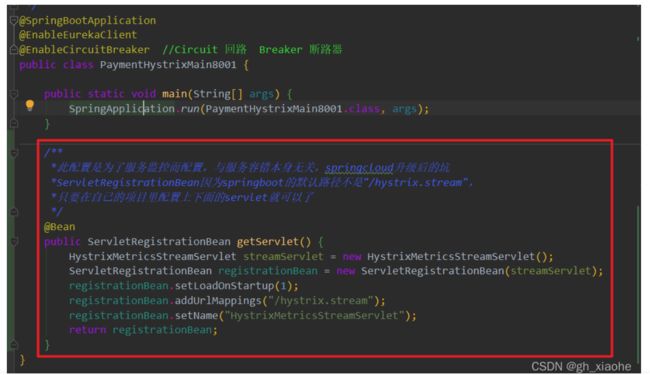Collapse the getServlet method fold marker

coord(13,242)
